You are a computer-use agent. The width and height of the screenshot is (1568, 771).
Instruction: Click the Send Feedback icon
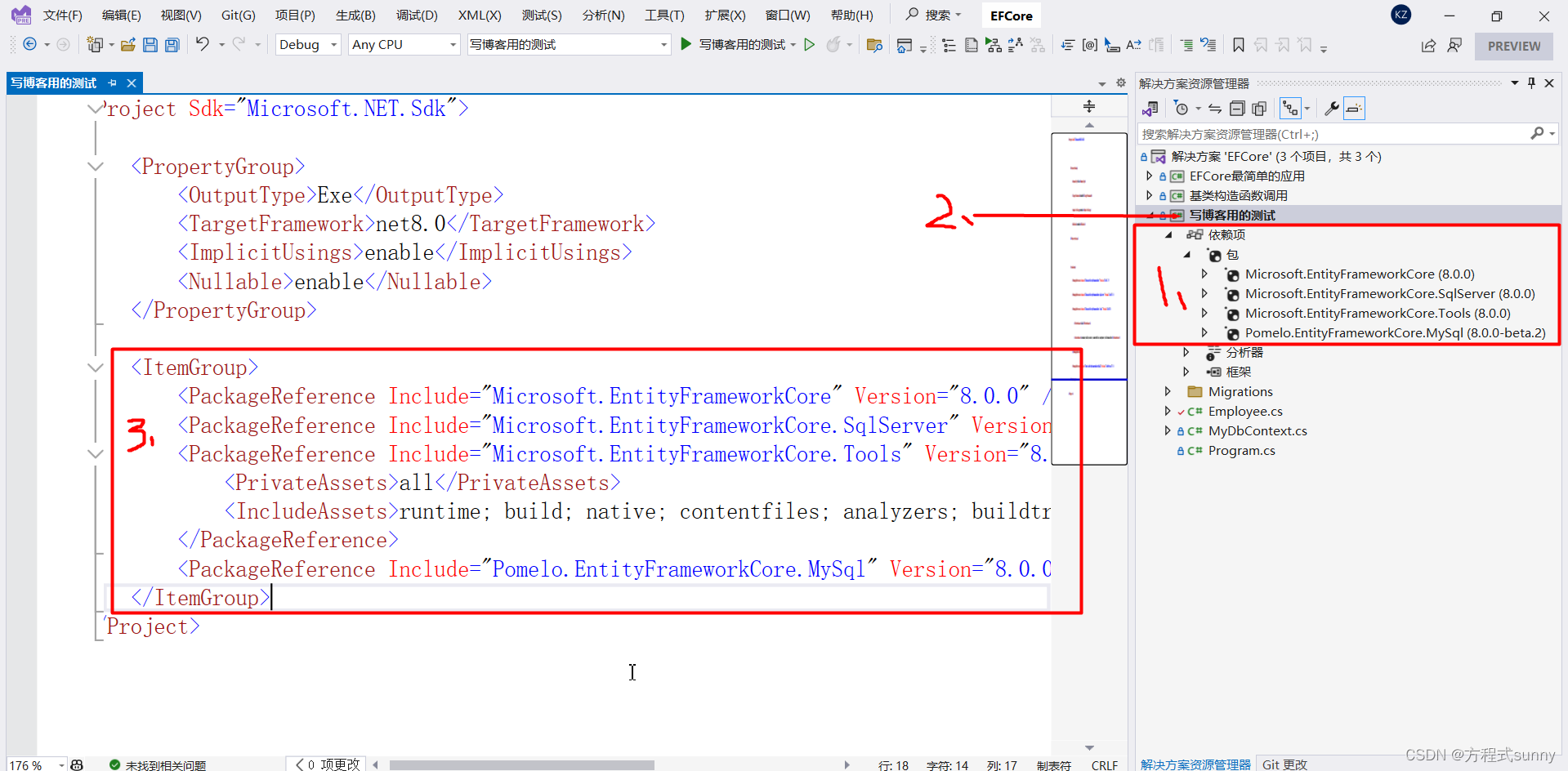(x=1454, y=46)
